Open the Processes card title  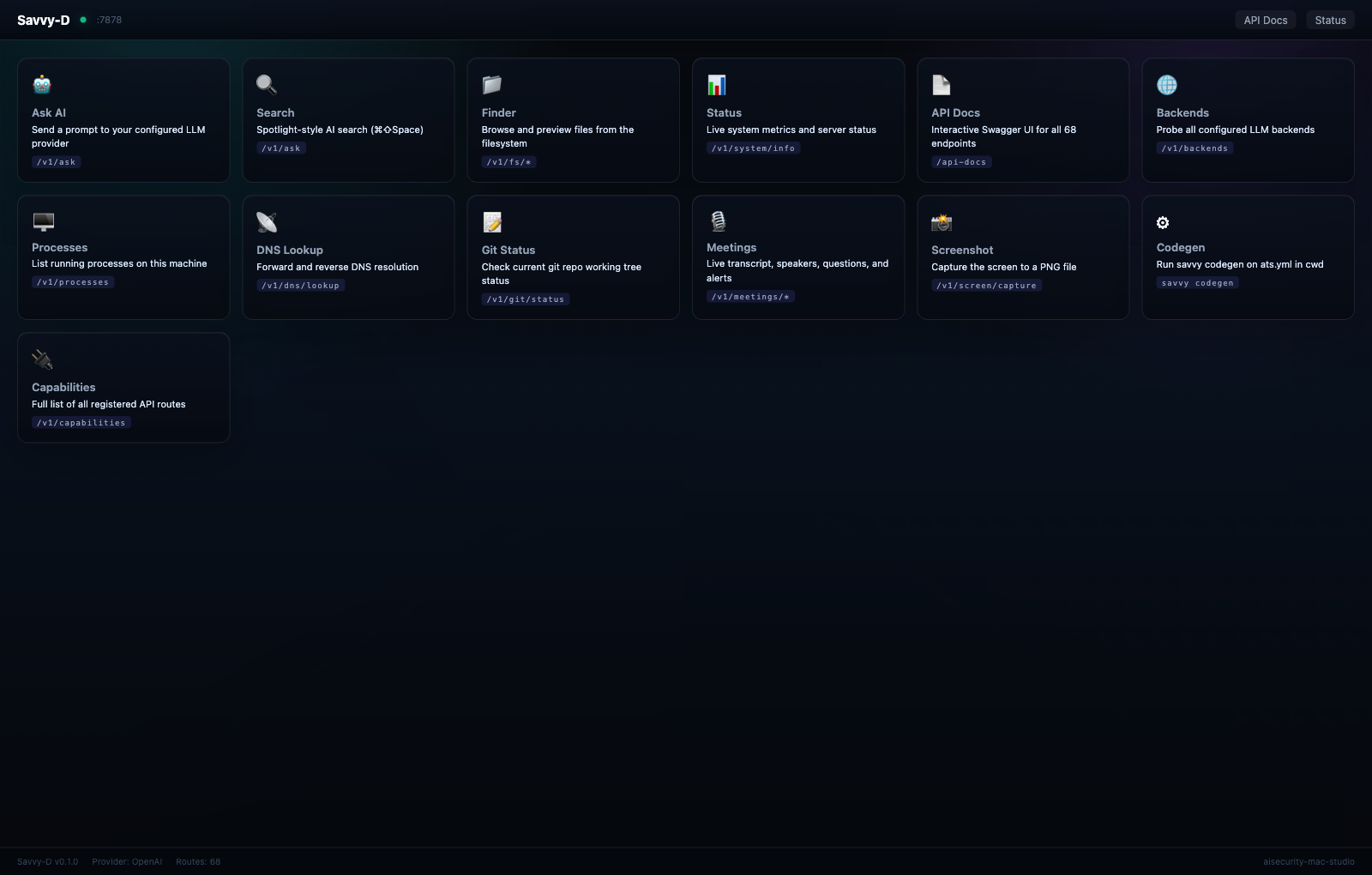(60, 247)
